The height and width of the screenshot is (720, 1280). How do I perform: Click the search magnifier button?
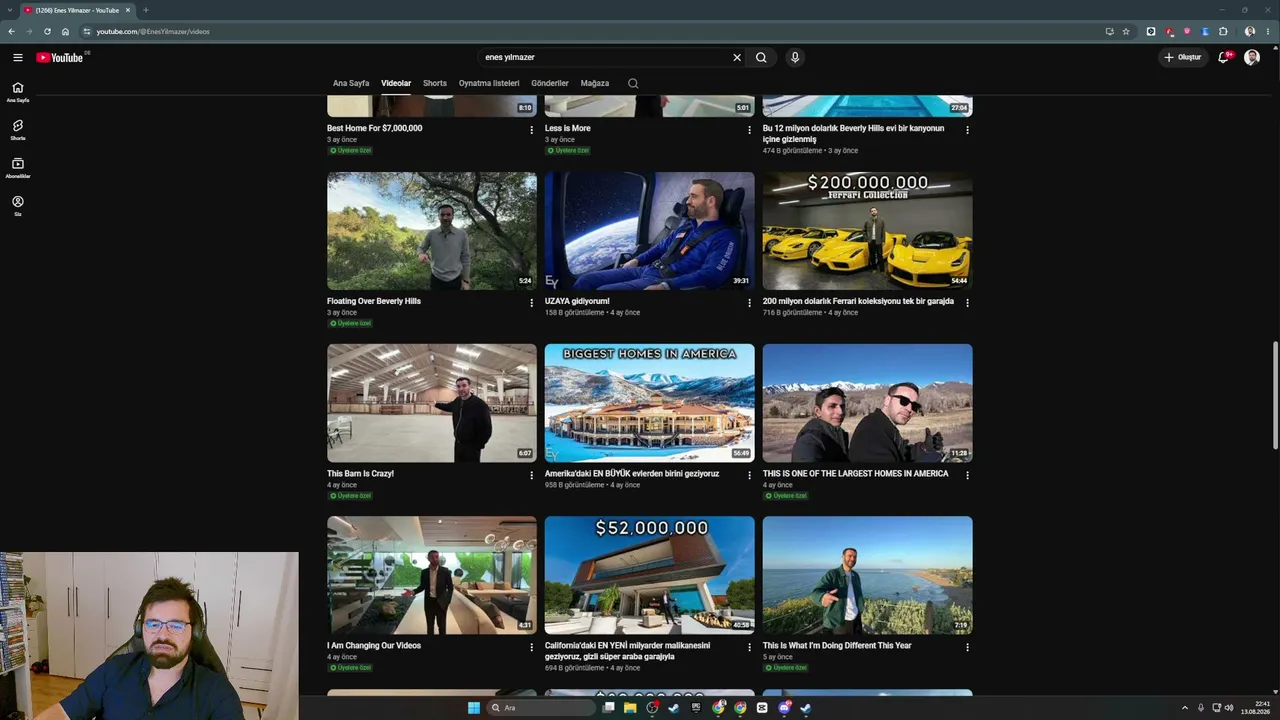click(761, 57)
